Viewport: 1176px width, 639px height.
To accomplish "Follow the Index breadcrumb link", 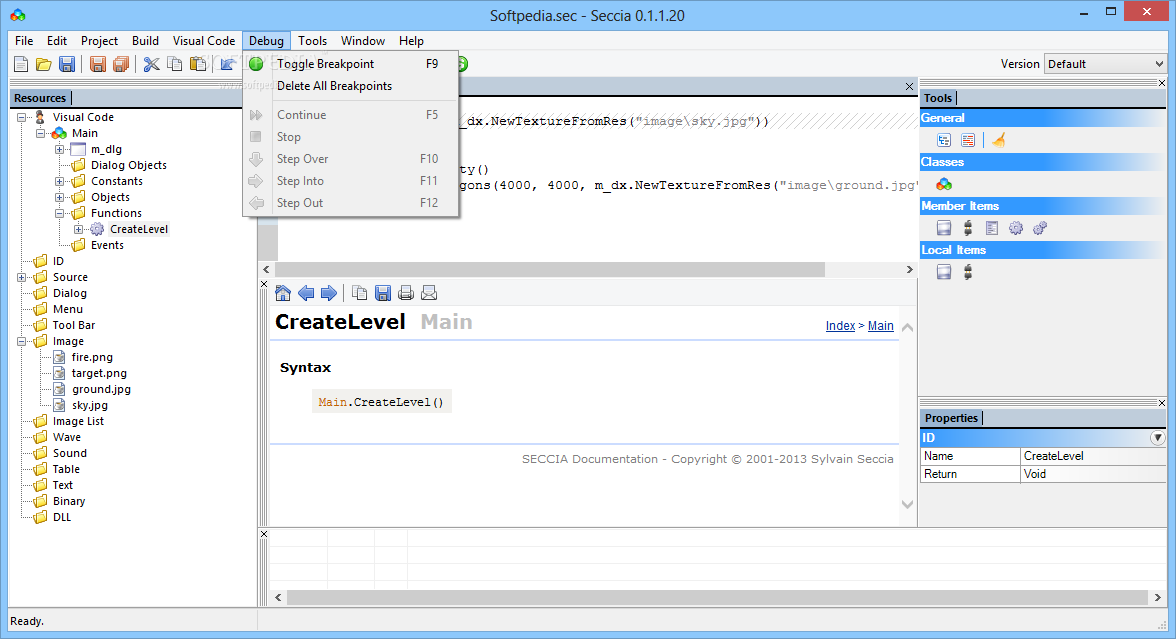I will (840, 326).
